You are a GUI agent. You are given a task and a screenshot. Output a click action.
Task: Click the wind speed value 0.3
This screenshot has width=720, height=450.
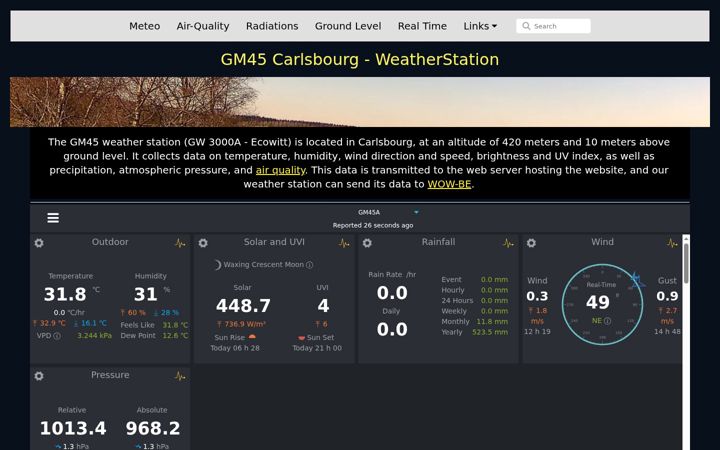click(537, 296)
